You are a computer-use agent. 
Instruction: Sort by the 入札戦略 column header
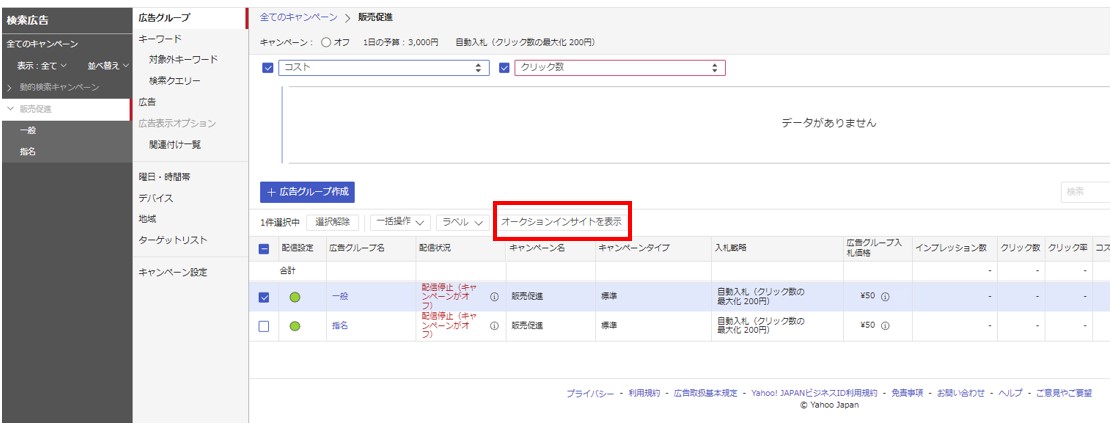coord(731,249)
